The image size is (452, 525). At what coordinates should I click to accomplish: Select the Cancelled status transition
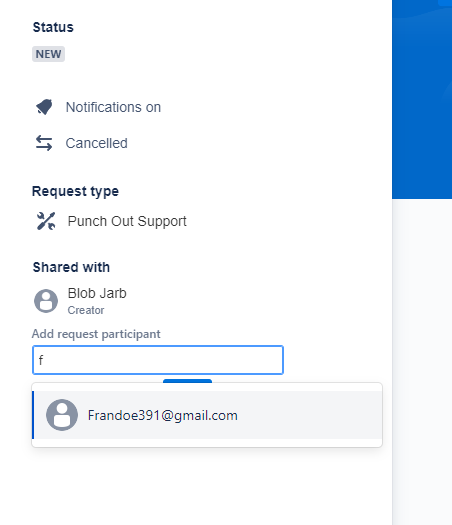96,143
